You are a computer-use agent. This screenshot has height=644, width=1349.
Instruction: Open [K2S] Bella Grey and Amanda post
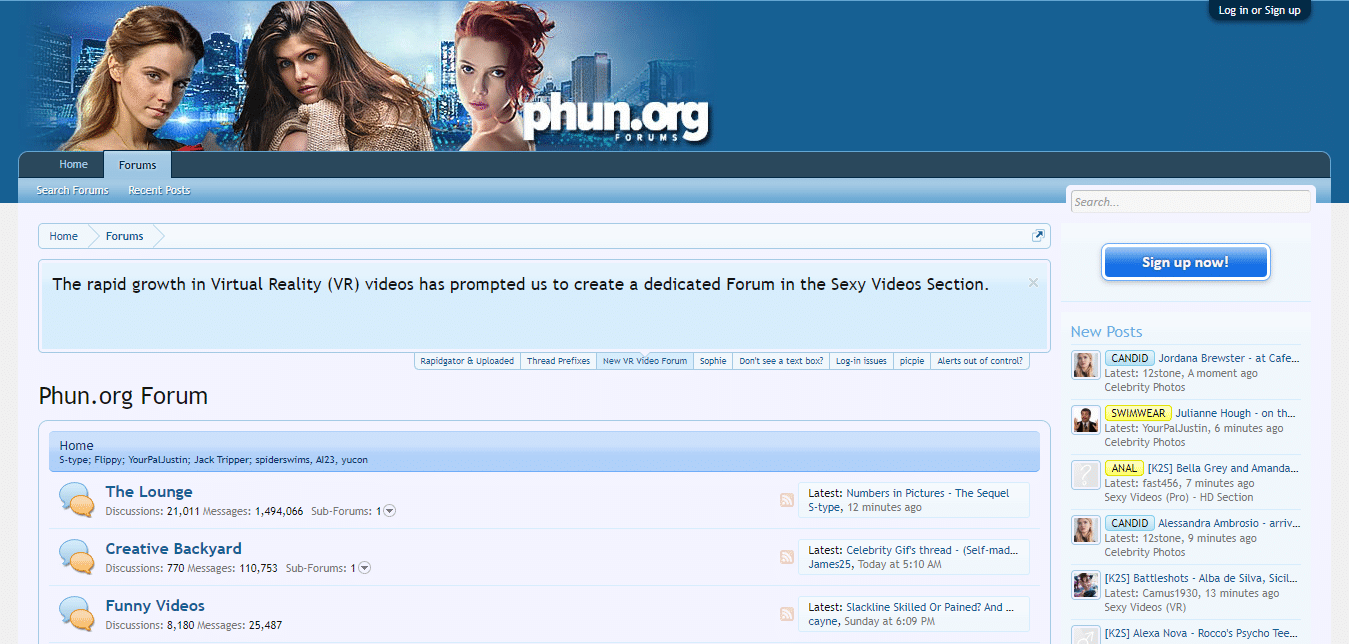pos(1224,468)
